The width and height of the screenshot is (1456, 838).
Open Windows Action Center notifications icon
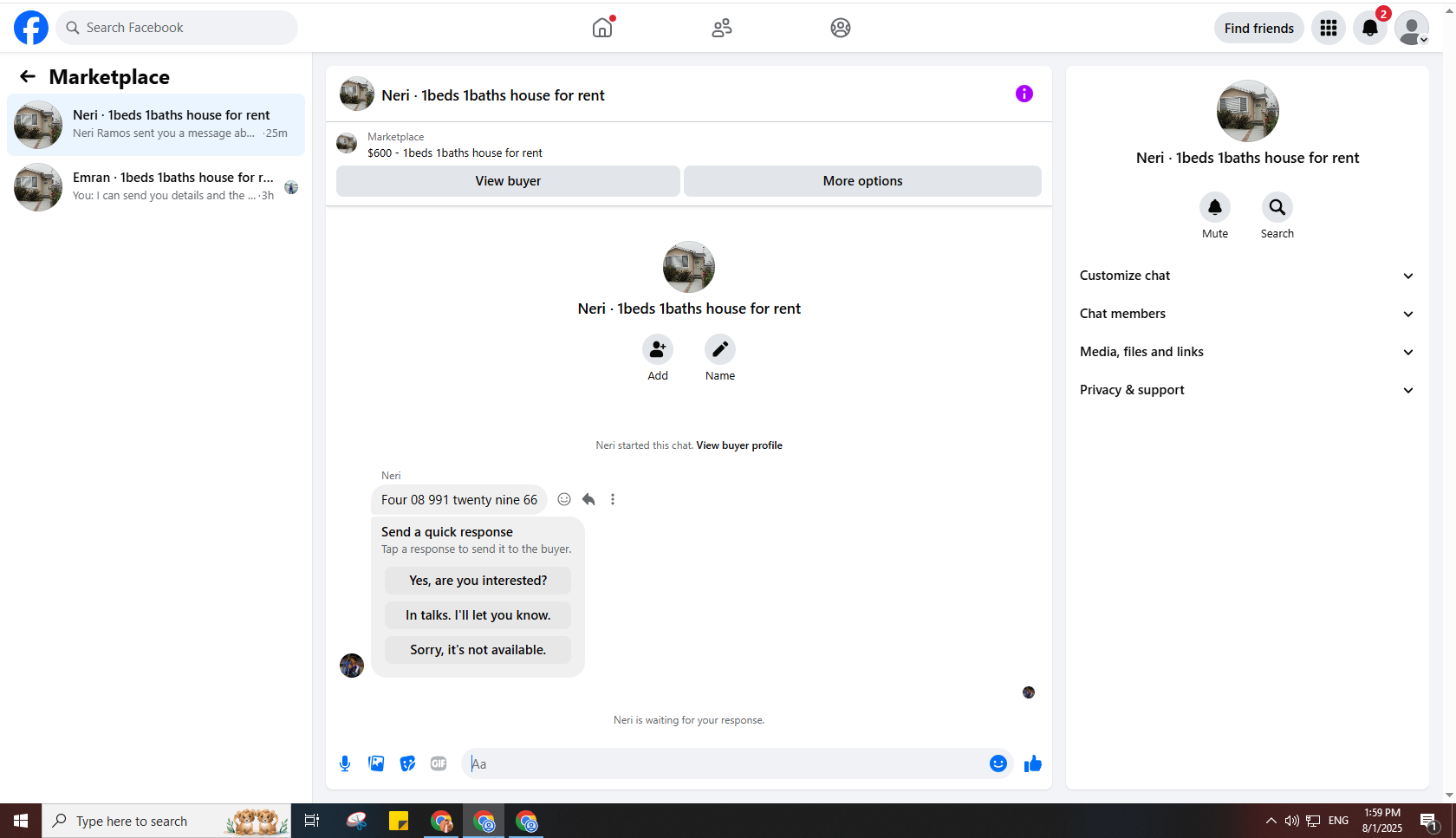coord(1429,821)
